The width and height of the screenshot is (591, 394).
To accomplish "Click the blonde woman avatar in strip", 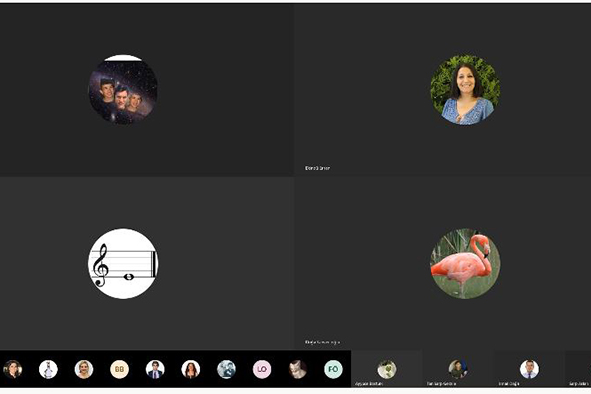I will [84, 369].
